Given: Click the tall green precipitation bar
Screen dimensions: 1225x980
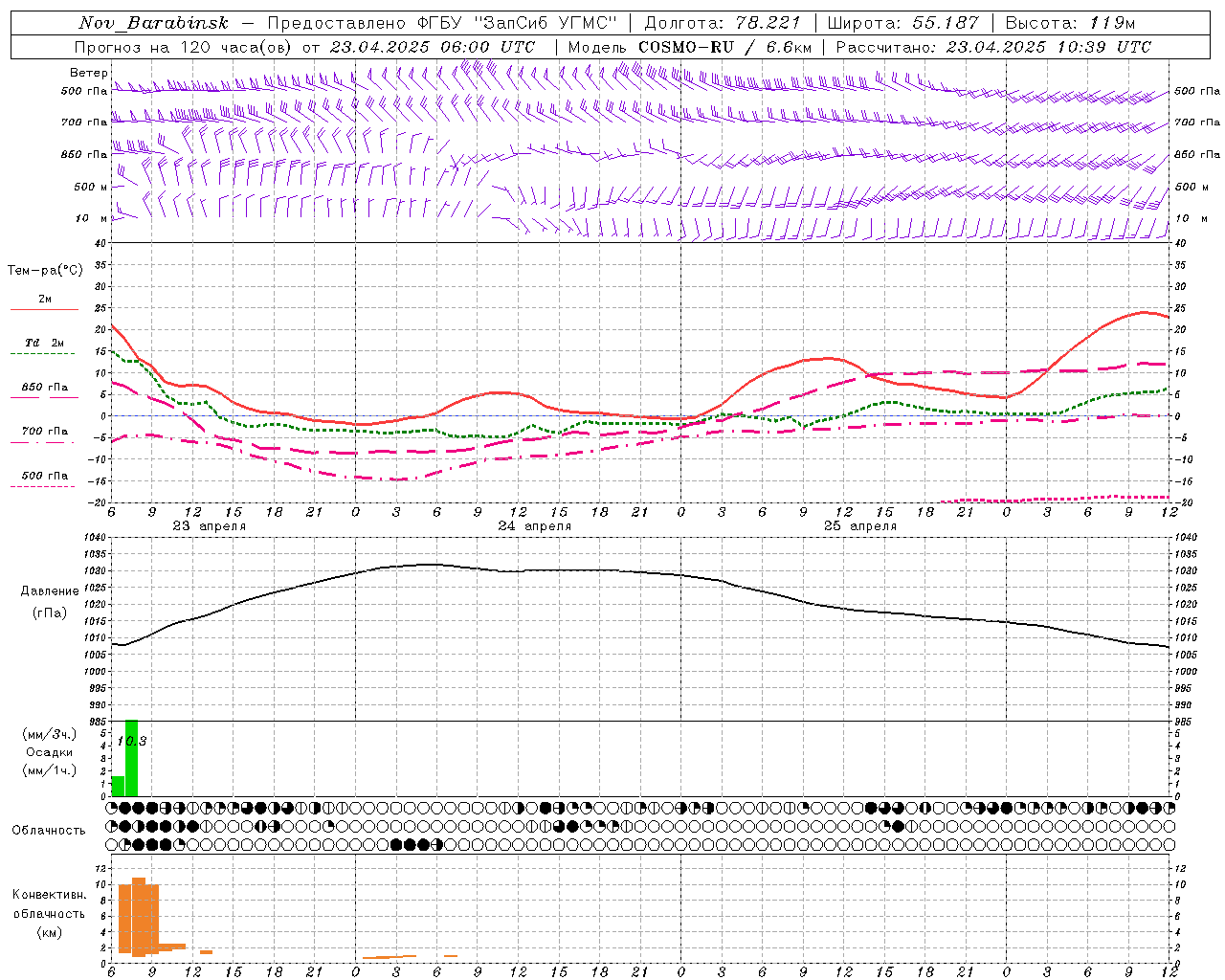Looking at the screenshot, I should 132,758.
